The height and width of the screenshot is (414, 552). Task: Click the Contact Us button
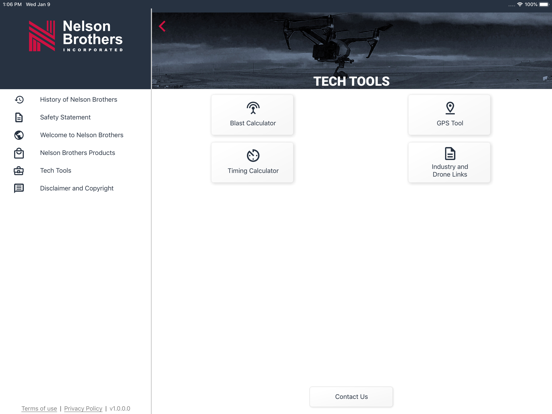(351, 397)
